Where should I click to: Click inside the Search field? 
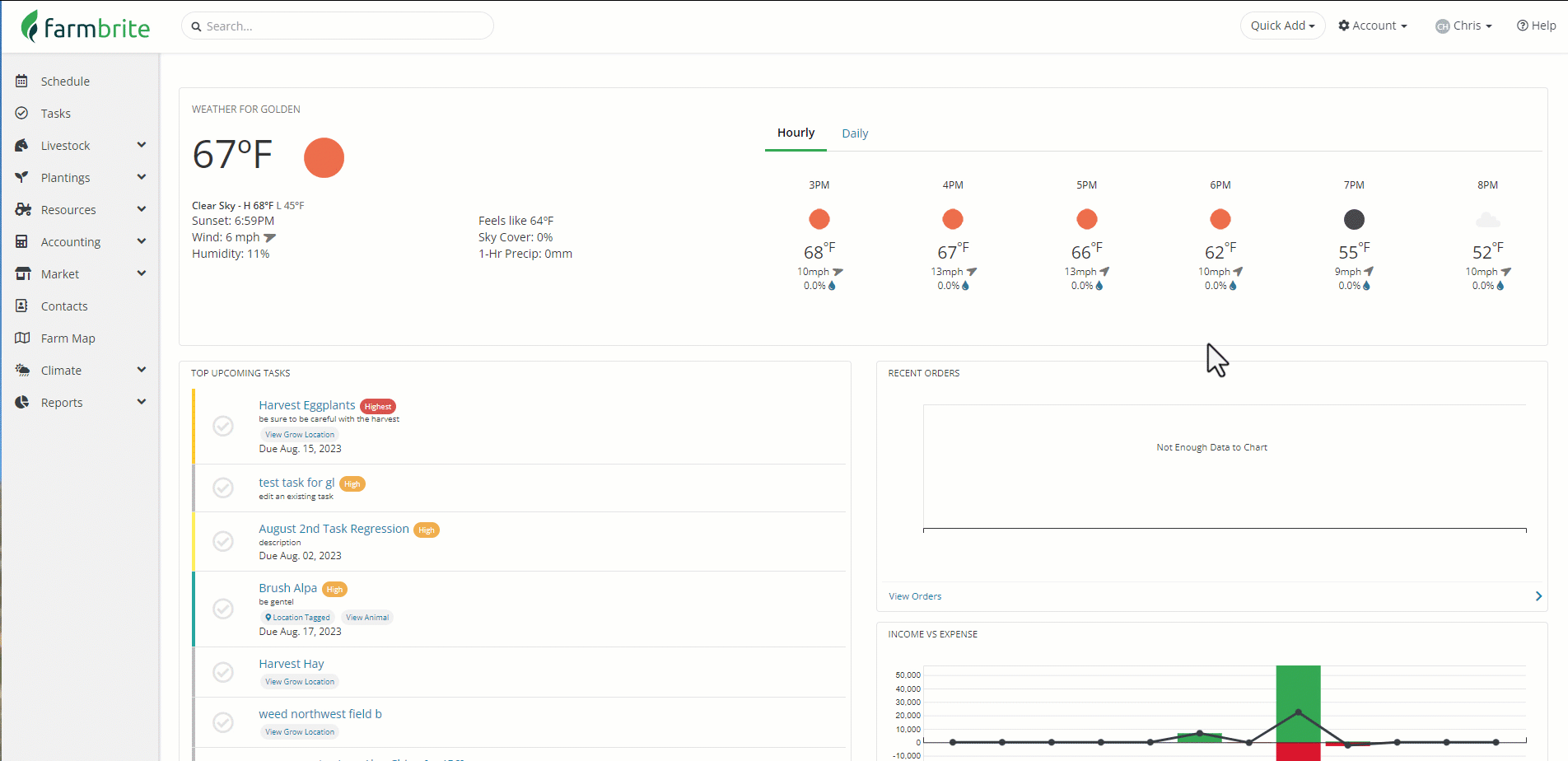pos(338,26)
